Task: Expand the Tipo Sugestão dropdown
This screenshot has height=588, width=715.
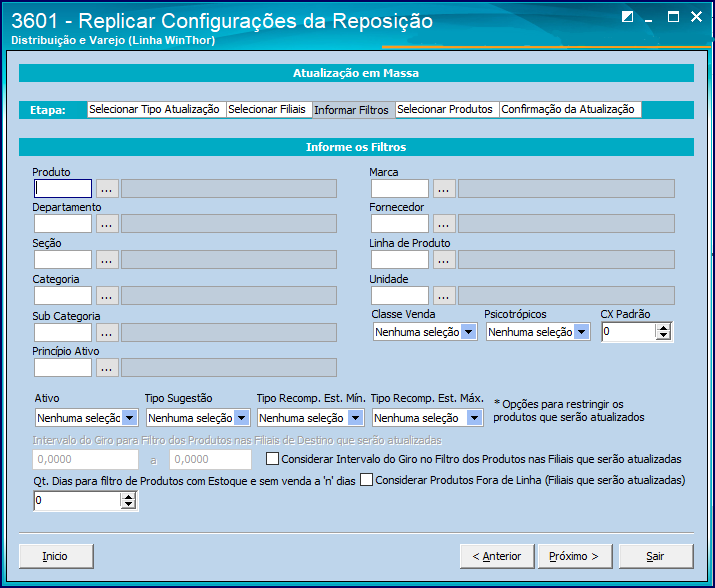Action: pos(242,418)
